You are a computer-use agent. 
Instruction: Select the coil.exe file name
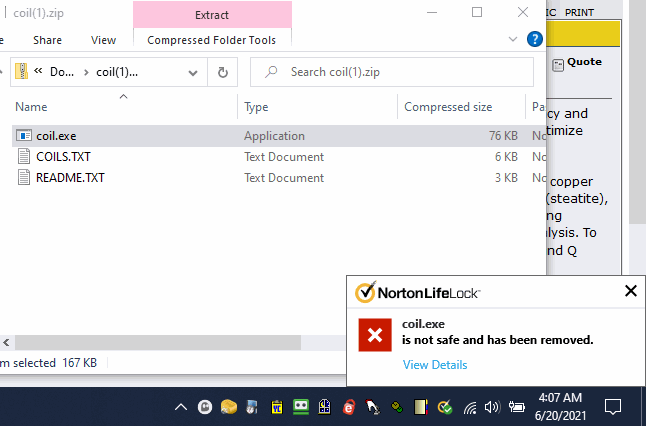click(56, 136)
